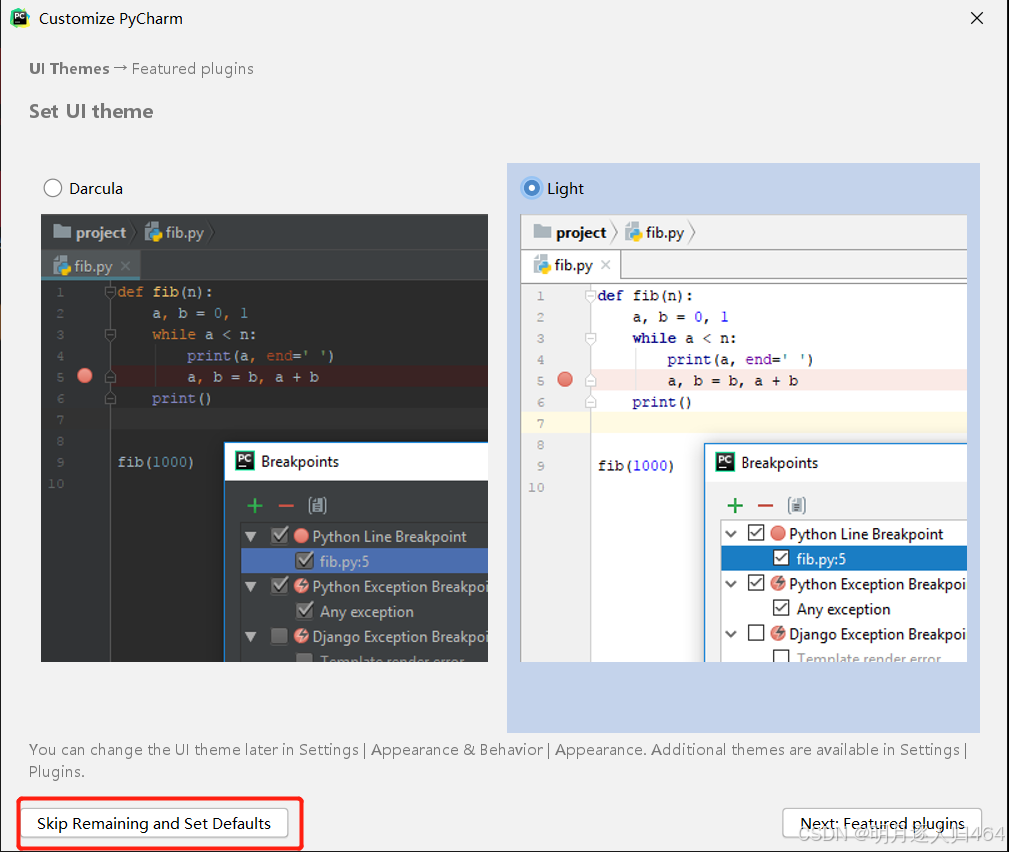The width and height of the screenshot is (1009, 852).
Task: Click the fib.py file icon in the breadcrumb
Action: [636, 232]
